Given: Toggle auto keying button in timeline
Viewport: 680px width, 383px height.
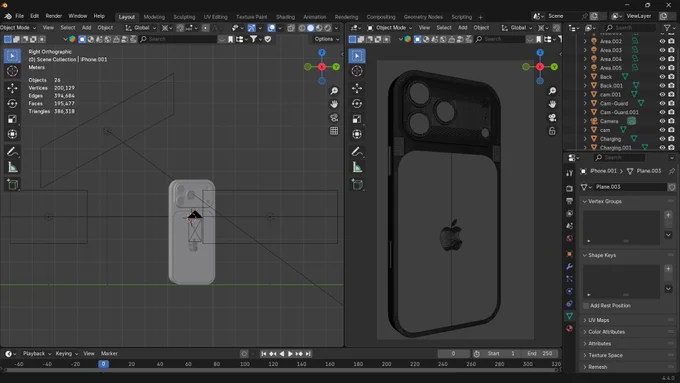Looking at the screenshot, I should click(244, 354).
